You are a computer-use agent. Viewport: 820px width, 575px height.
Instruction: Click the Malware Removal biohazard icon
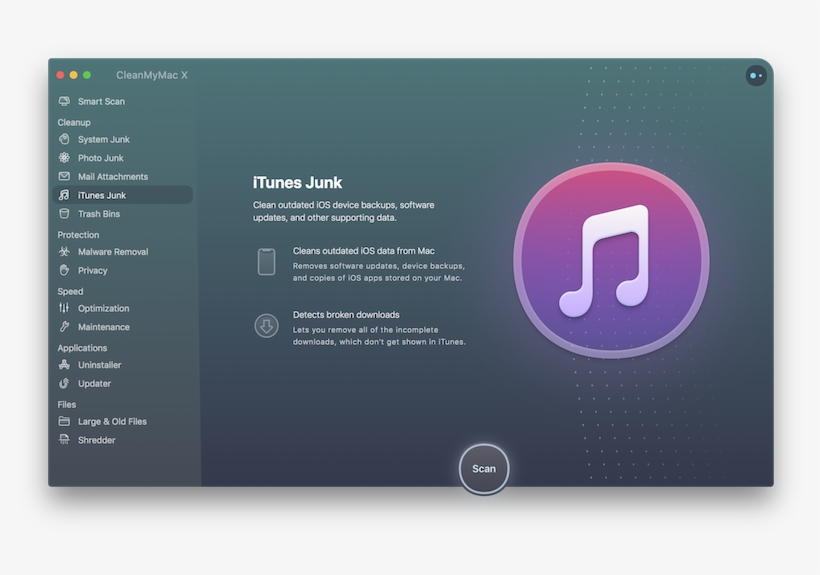click(x=64, y=251)
